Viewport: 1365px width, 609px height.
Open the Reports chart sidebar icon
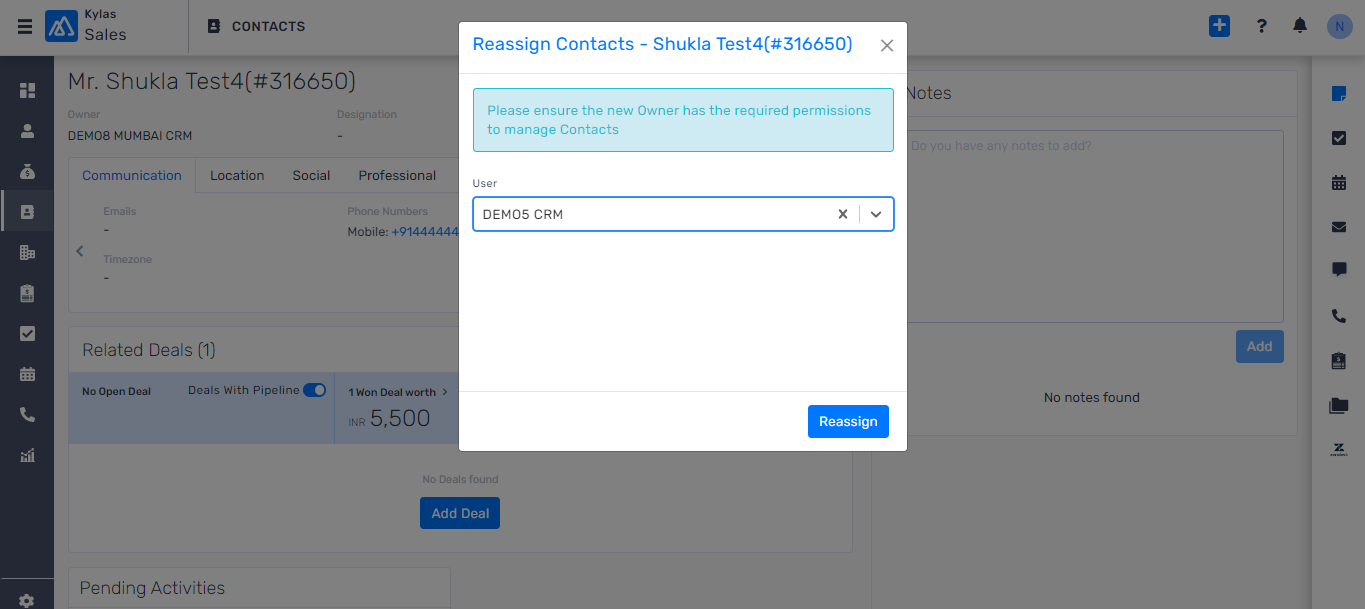(x=27, y=456)
